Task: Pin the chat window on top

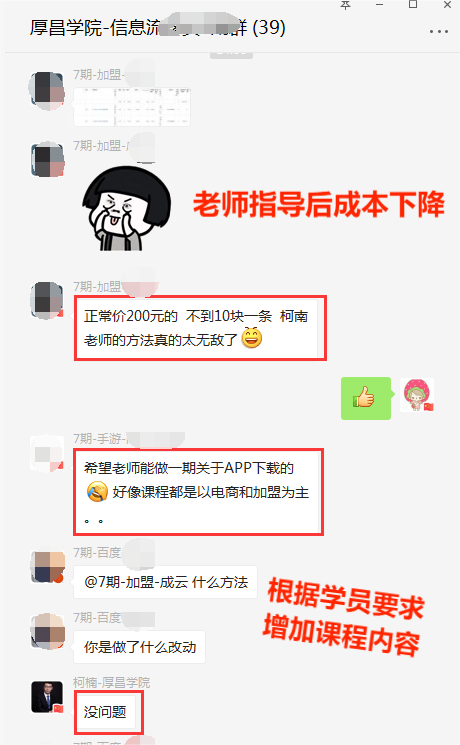Action: tap(345, 5)
